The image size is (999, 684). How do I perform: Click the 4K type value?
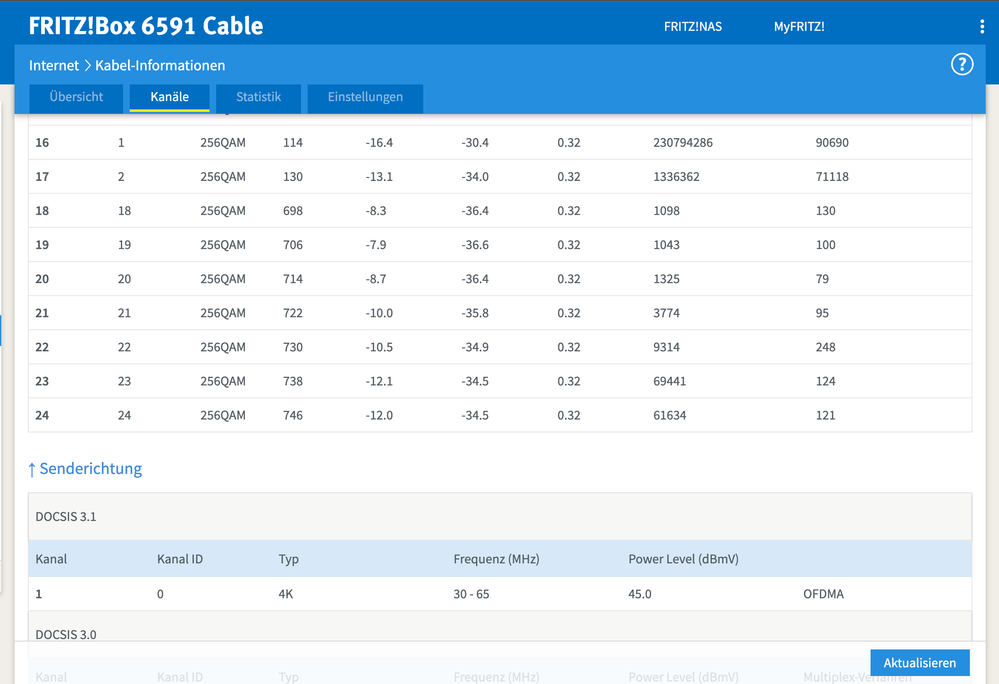pyautogui.click(x=285, y=594)
